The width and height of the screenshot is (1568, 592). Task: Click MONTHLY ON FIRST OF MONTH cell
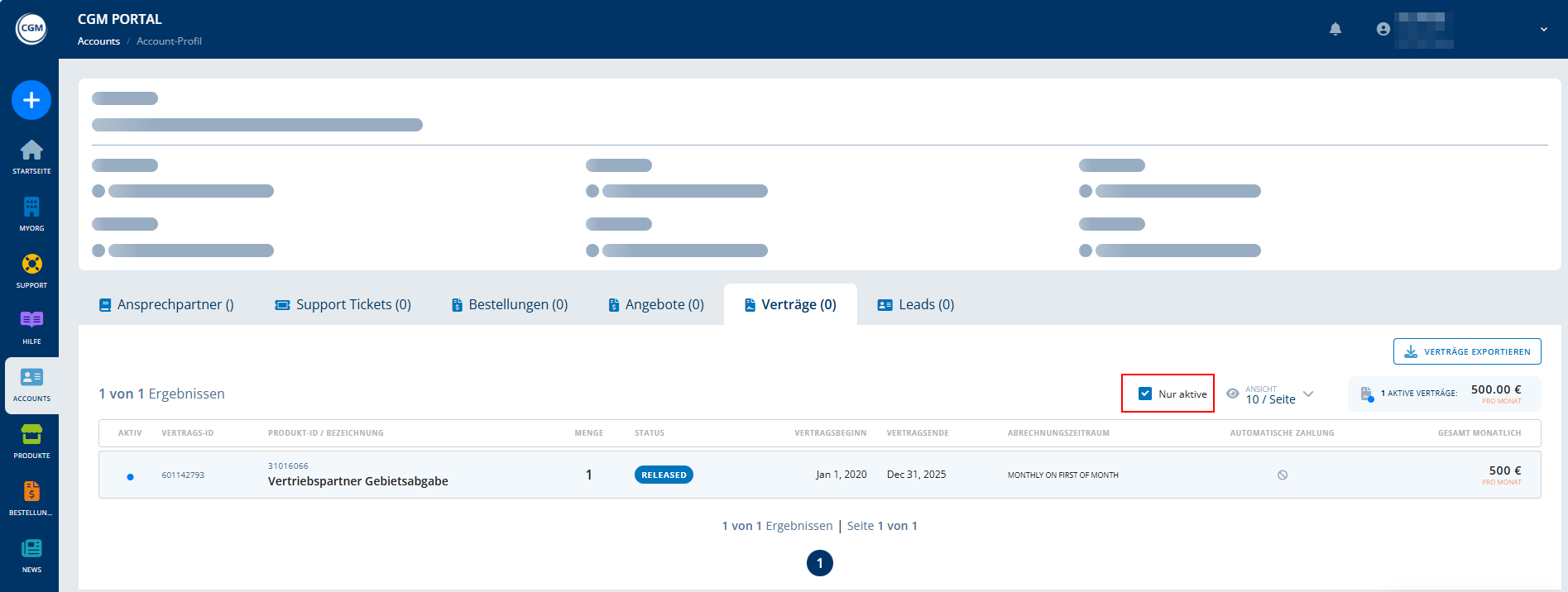coord(1063,475)
